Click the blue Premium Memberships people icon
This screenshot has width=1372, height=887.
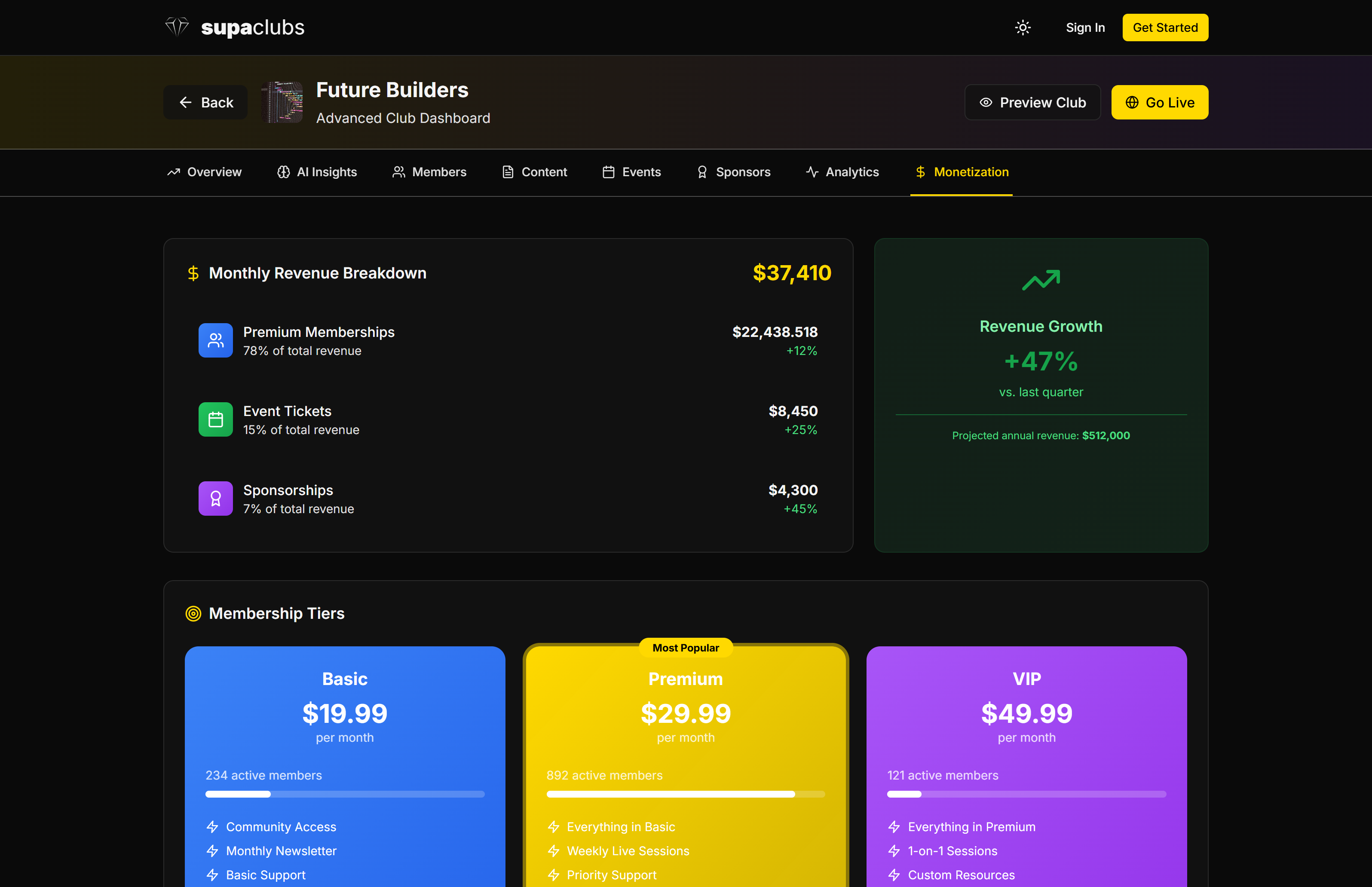[215, 340]
